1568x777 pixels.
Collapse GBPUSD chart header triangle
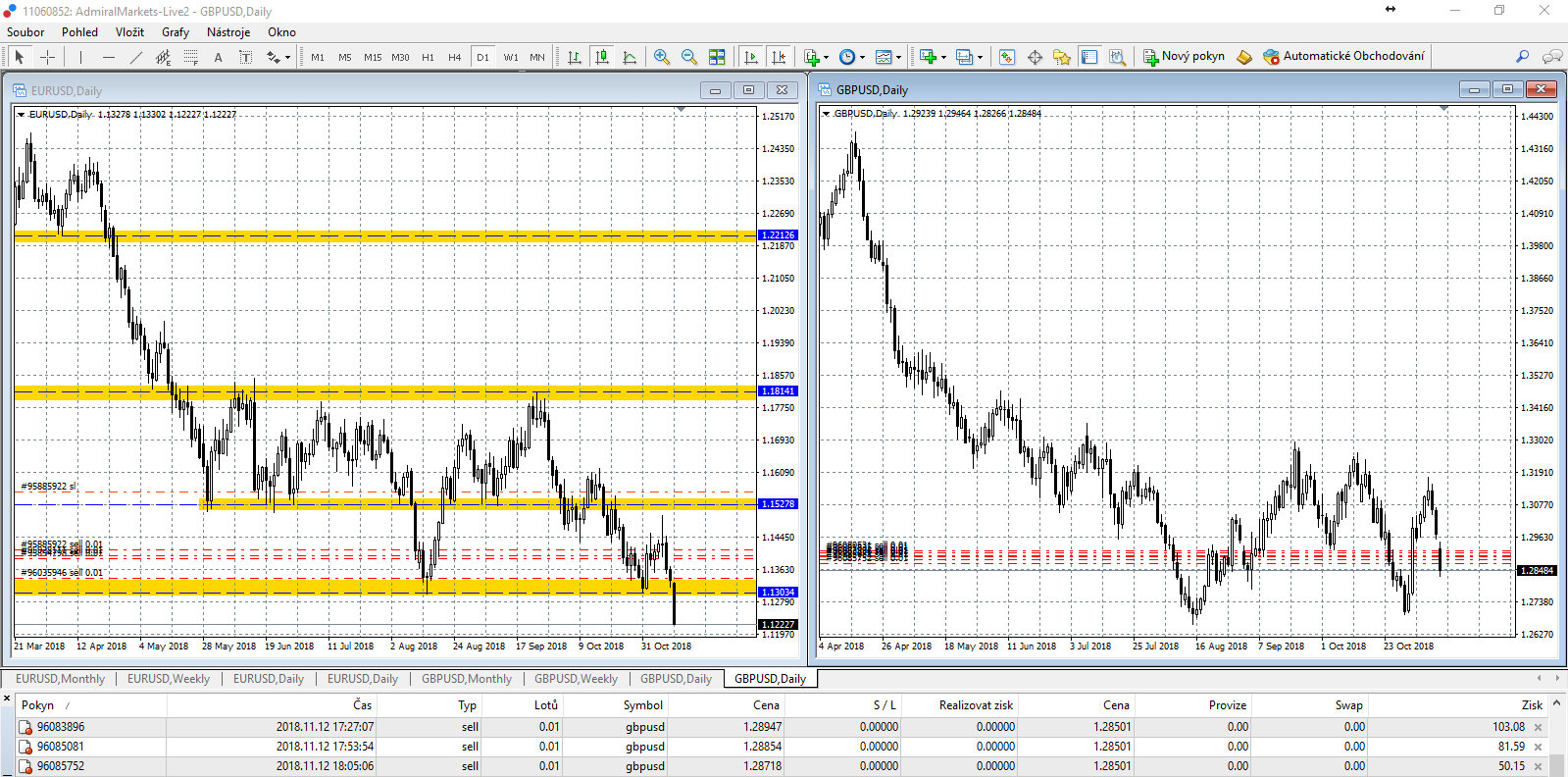point(826,114)
